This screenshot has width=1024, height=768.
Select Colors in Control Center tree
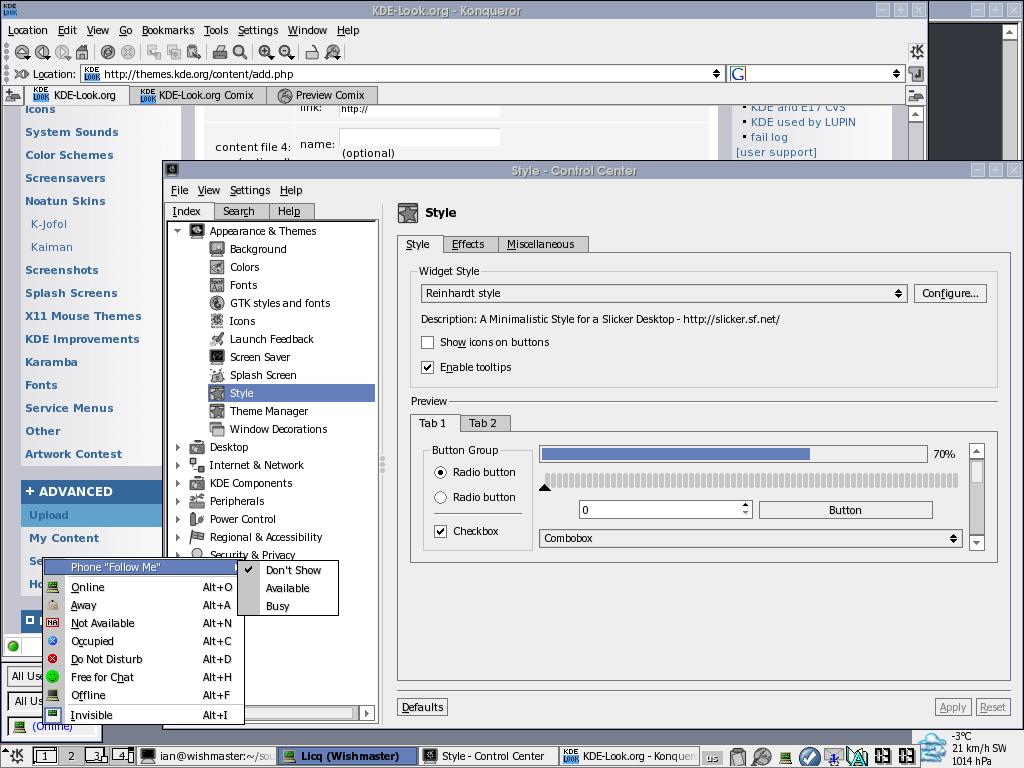(244, 267)
